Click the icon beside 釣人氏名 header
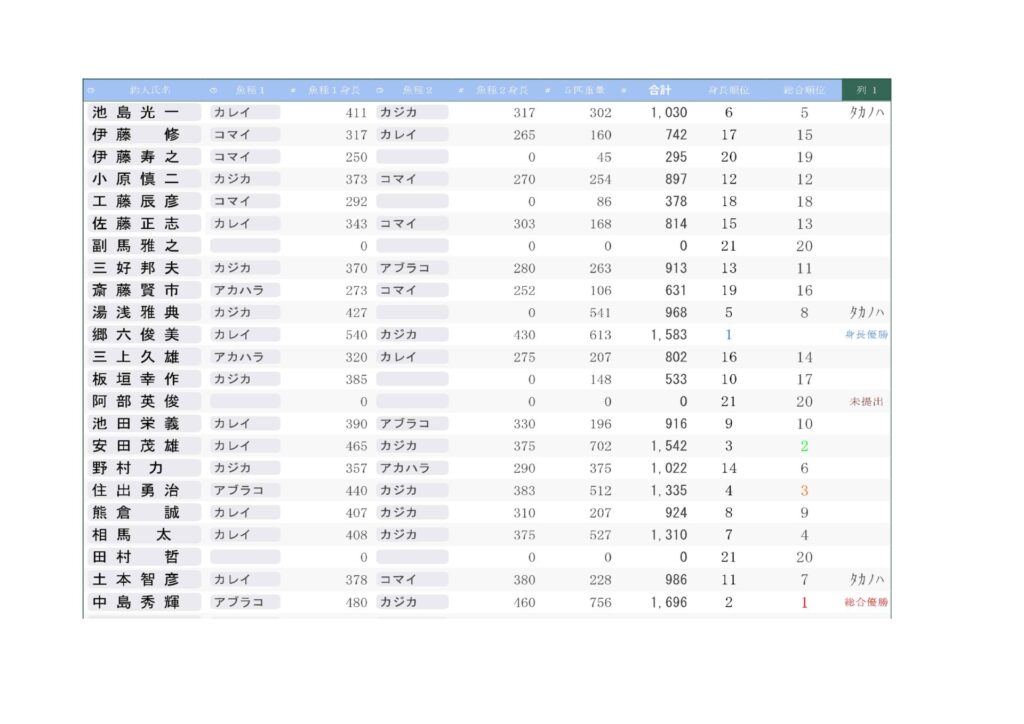The height and width of the screenshot is (724, 1024). tap(91, 91)
